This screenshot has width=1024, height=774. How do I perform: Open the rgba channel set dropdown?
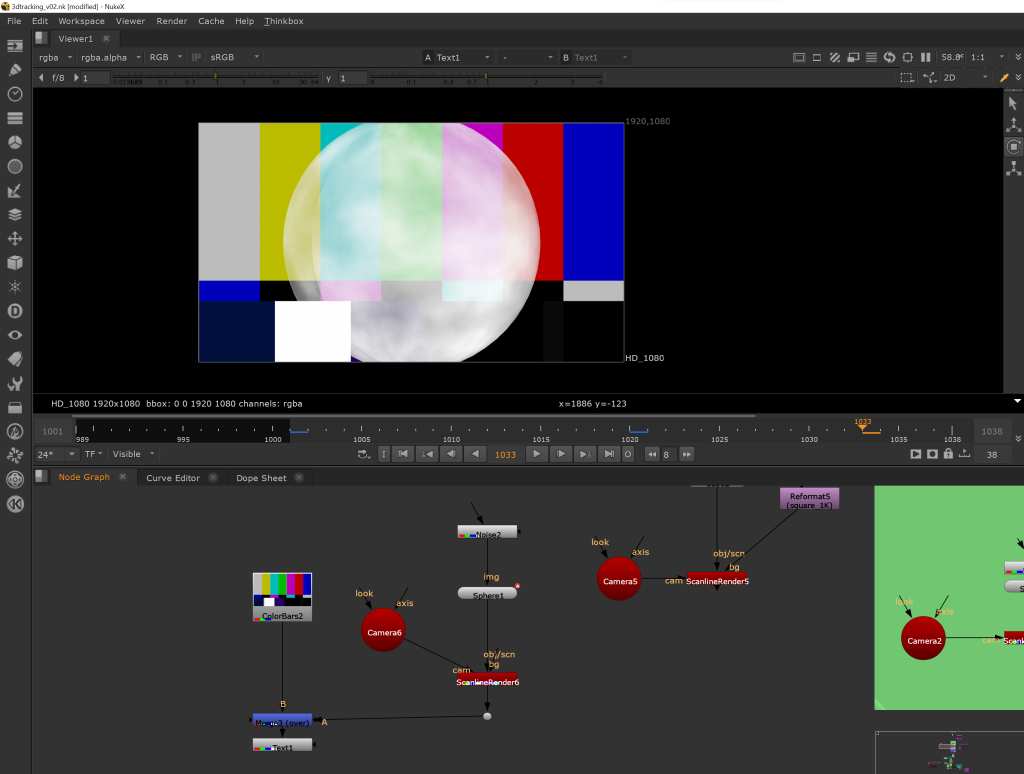click(x=55, y=57)
